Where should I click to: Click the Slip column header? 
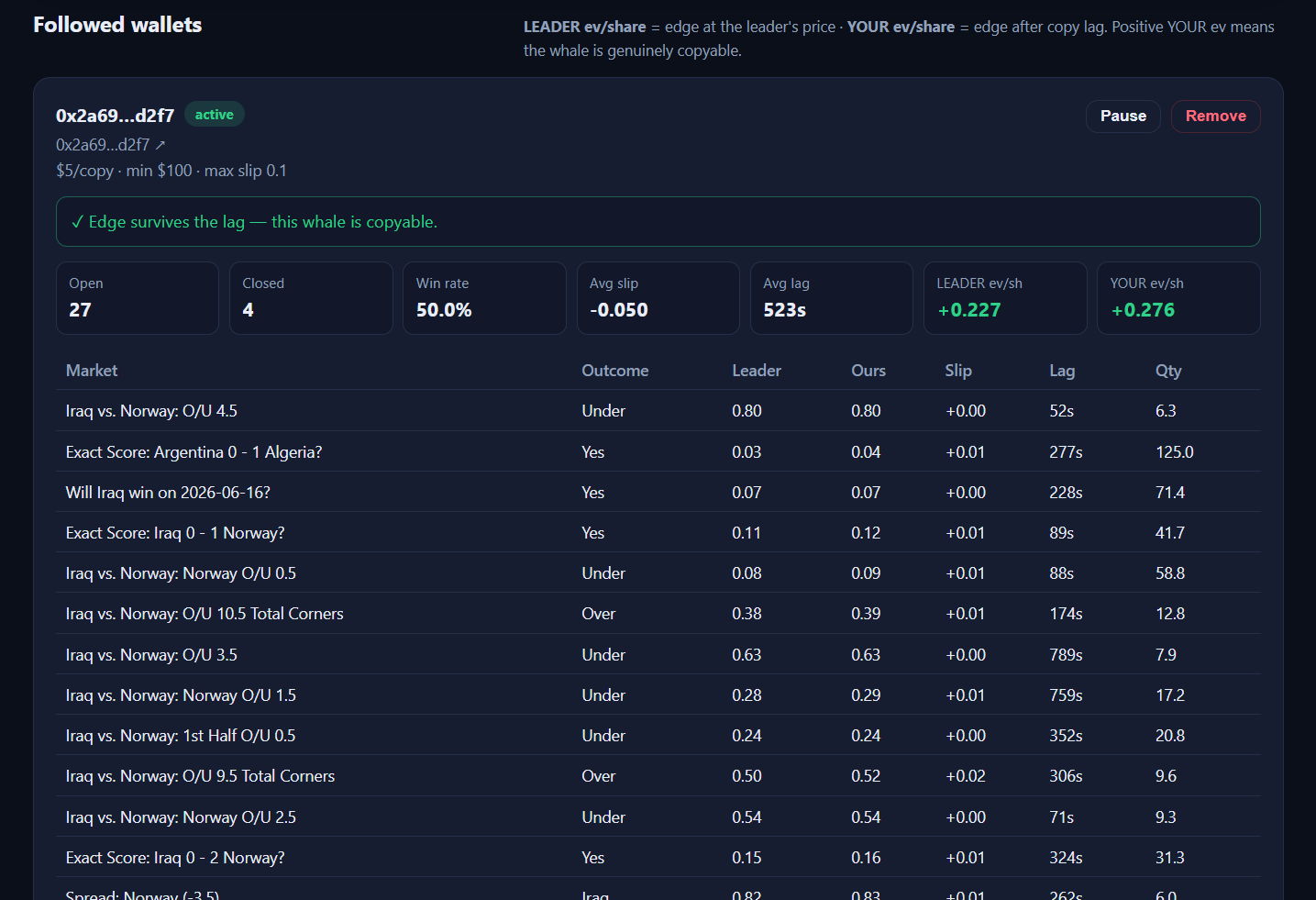coord(958,371)
